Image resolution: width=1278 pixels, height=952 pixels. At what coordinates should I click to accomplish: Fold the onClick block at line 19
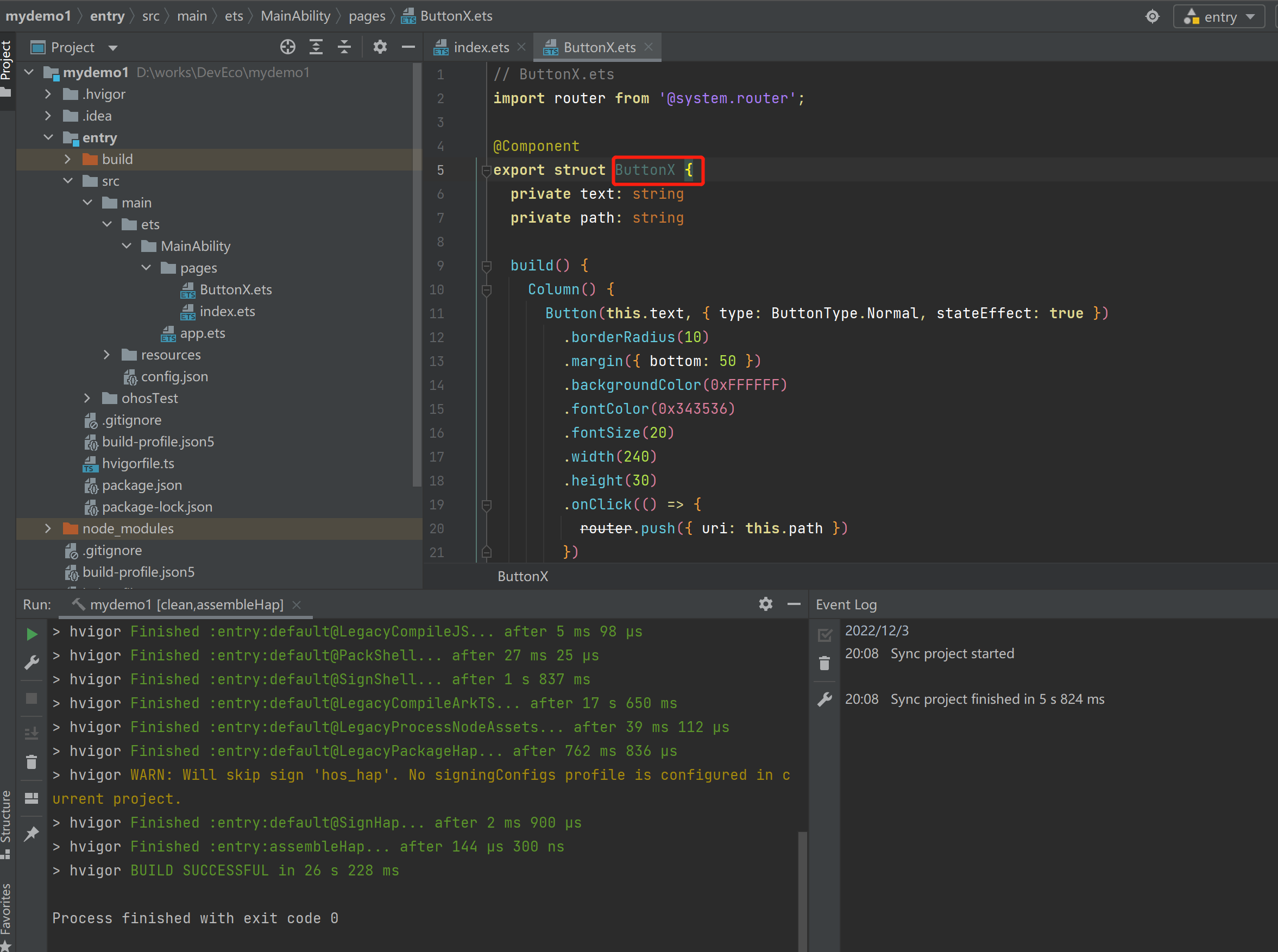486,505
